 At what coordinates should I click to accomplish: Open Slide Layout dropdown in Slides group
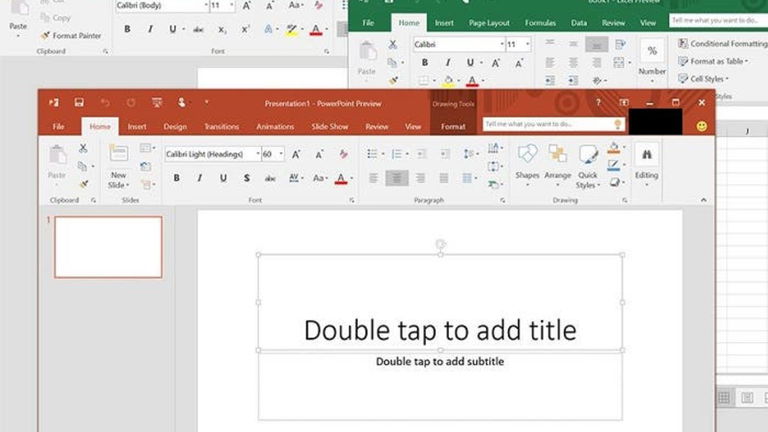(147, 147)
